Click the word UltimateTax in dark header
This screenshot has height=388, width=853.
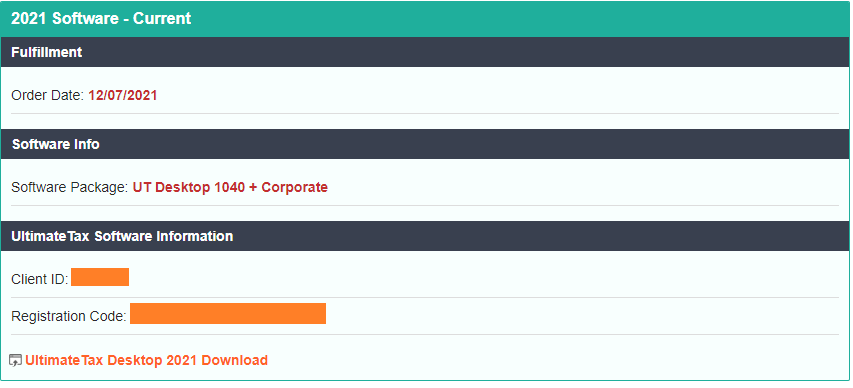[x=50, y=236]
